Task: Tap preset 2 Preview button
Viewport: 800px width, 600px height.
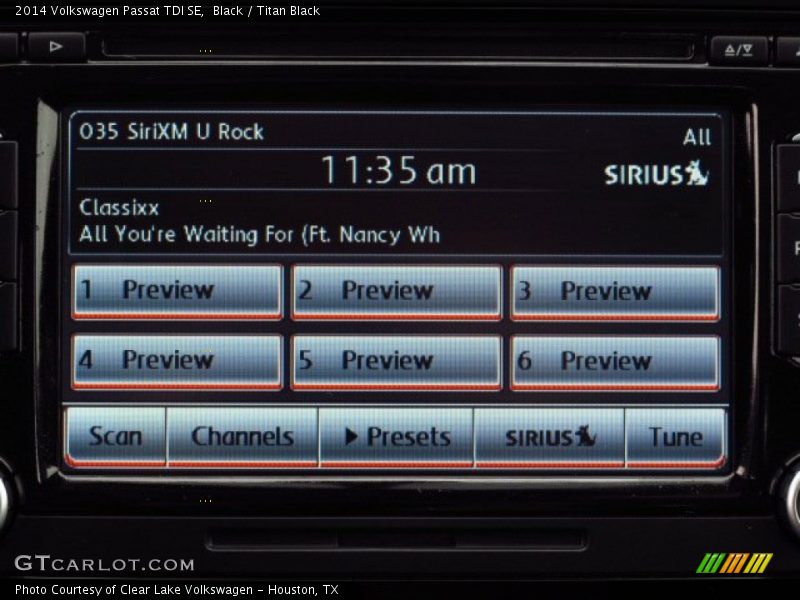Action: click(396, 292)
